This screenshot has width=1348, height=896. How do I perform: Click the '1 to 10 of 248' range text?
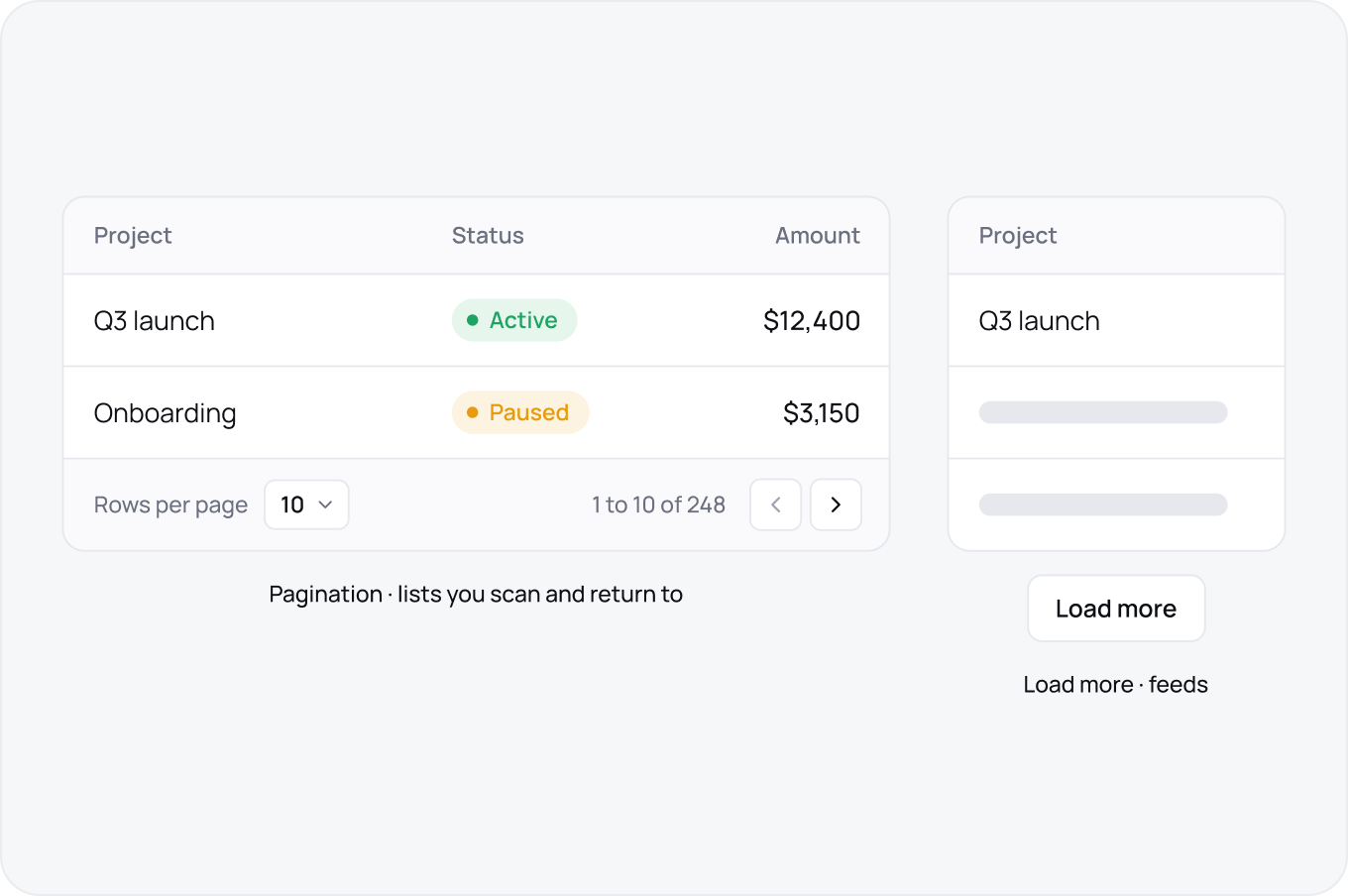click(658, 504)
